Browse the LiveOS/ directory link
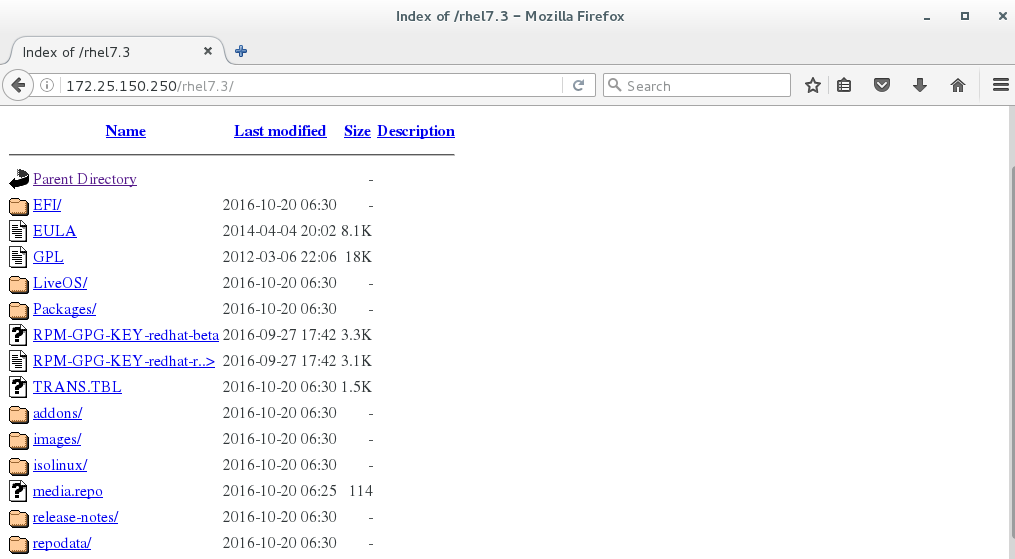The image size is (1015, 559). click(60, 283)
